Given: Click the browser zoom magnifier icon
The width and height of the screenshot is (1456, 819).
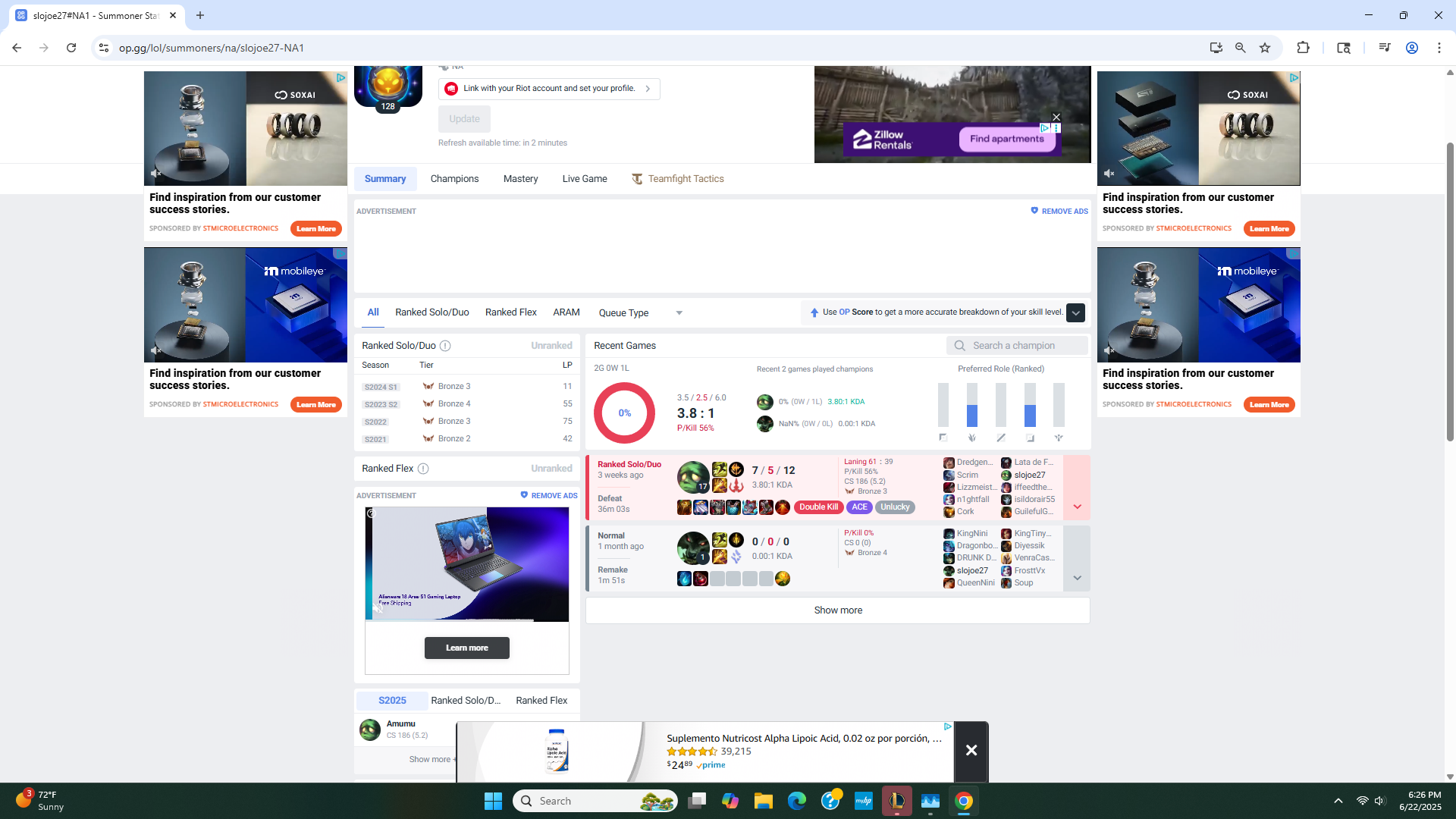Looking at the screenshot, I should [x=1240, y=48].
